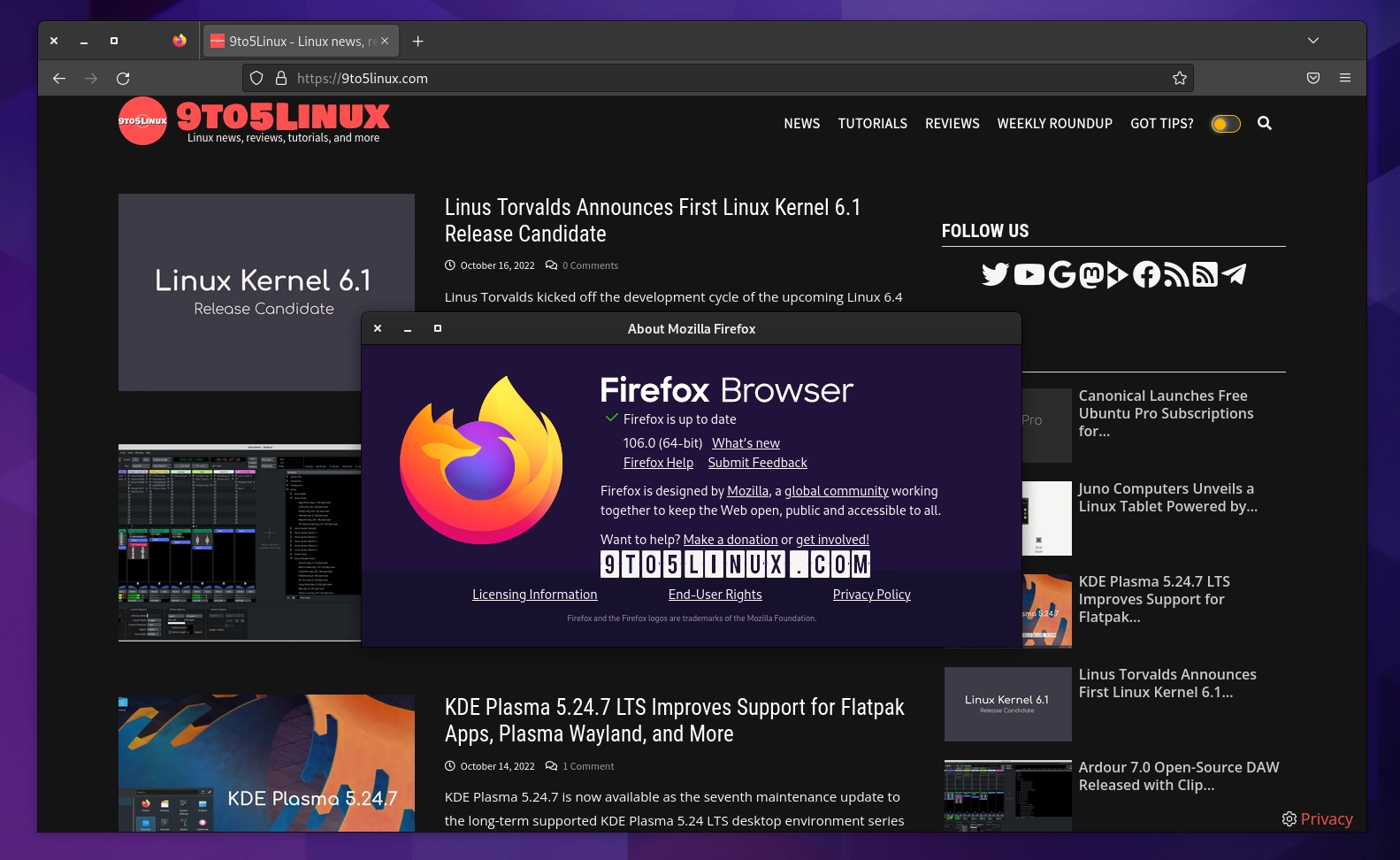Click the October 14, 2022 date
1400x860 pixels.
(497, 766)
